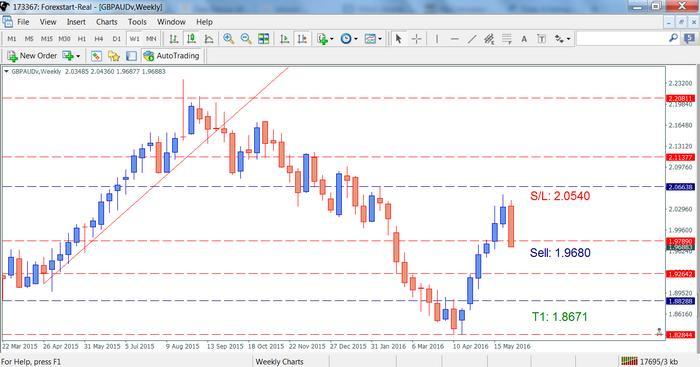This screenshot has height=367, width=700.
Task: Select the vertical line drawing tool
Action: pos(437,39)
